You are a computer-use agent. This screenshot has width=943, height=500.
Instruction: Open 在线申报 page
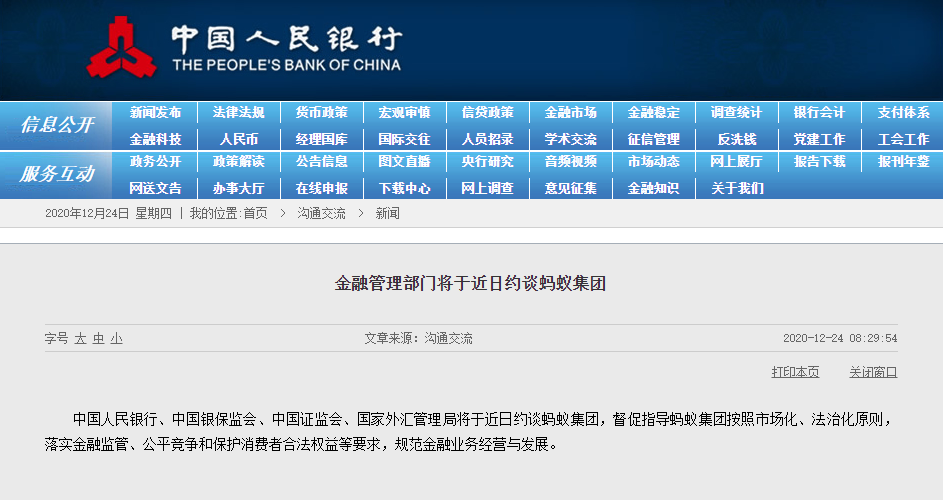[321, 188]
